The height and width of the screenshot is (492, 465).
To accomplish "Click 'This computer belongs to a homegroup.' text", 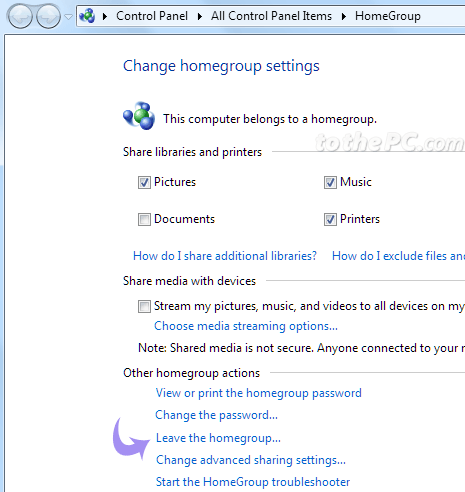I will tap(270, 119).
